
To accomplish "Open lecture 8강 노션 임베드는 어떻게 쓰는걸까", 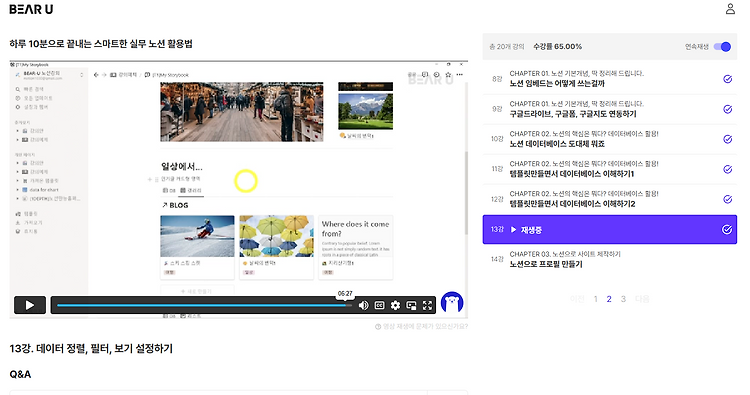I will [x=609, y=79].
